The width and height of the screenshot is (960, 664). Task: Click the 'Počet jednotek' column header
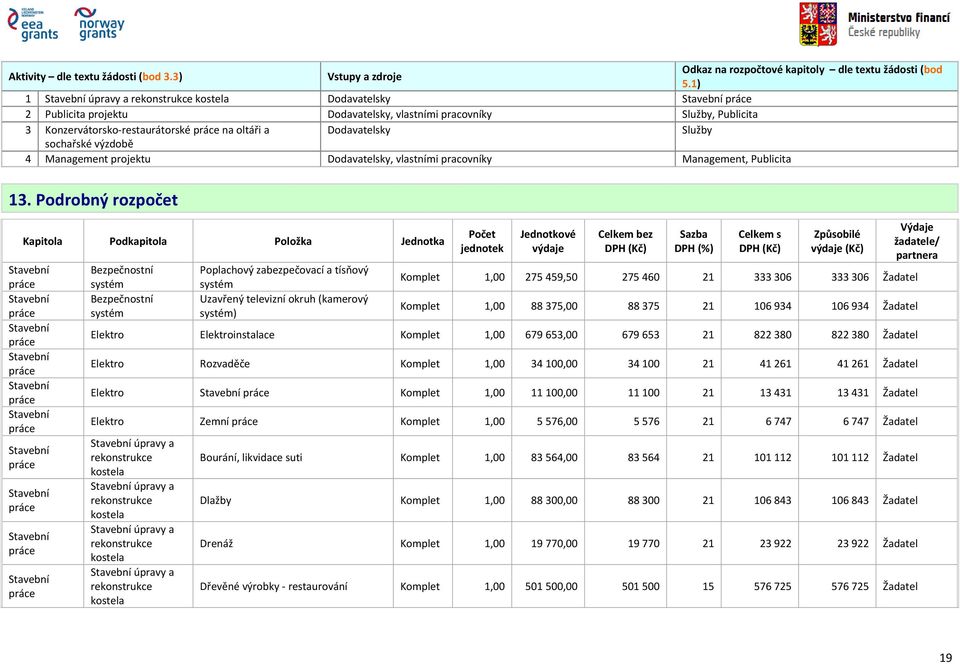coord(482,241)
